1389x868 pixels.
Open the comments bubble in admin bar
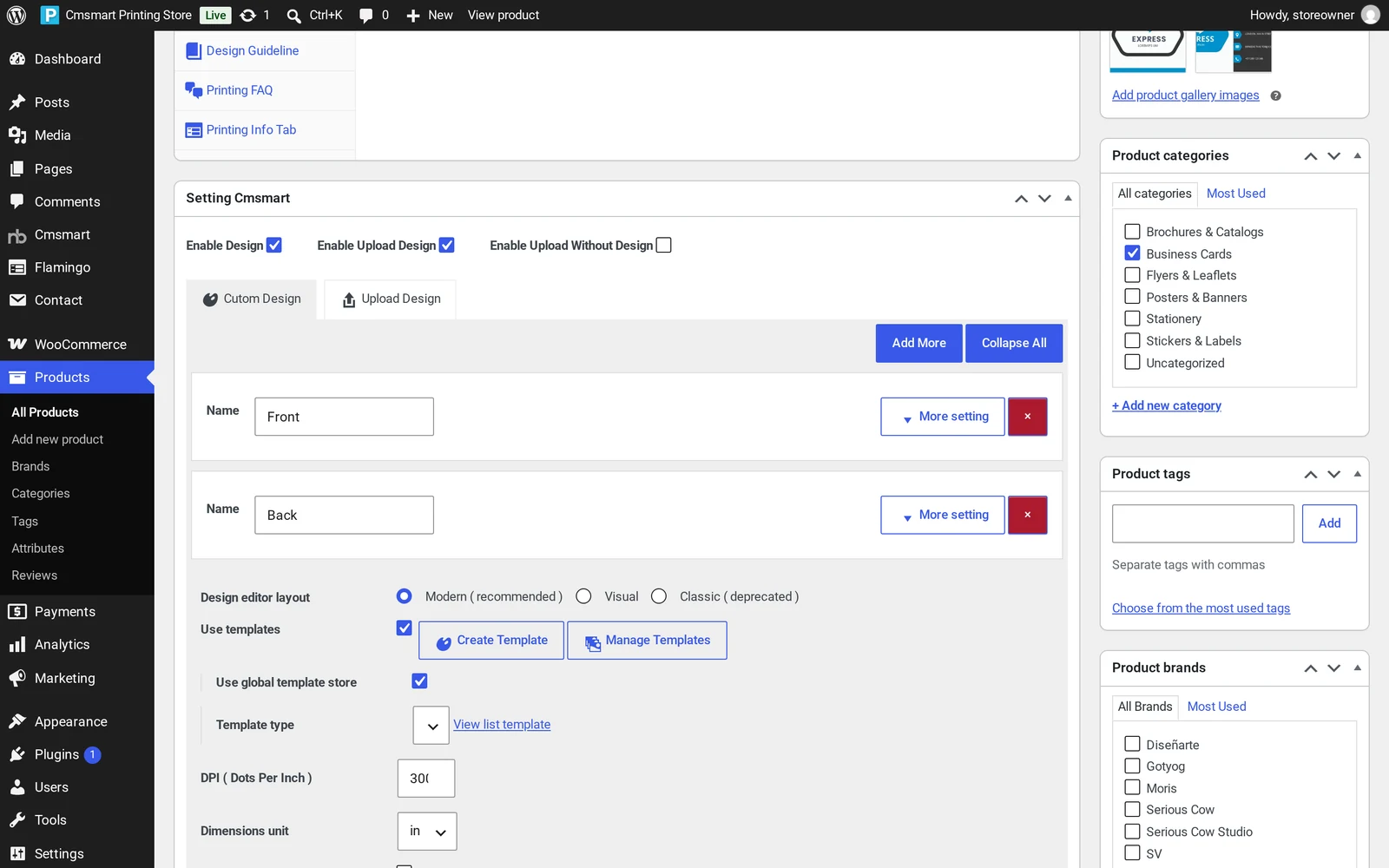pos(366,16)
